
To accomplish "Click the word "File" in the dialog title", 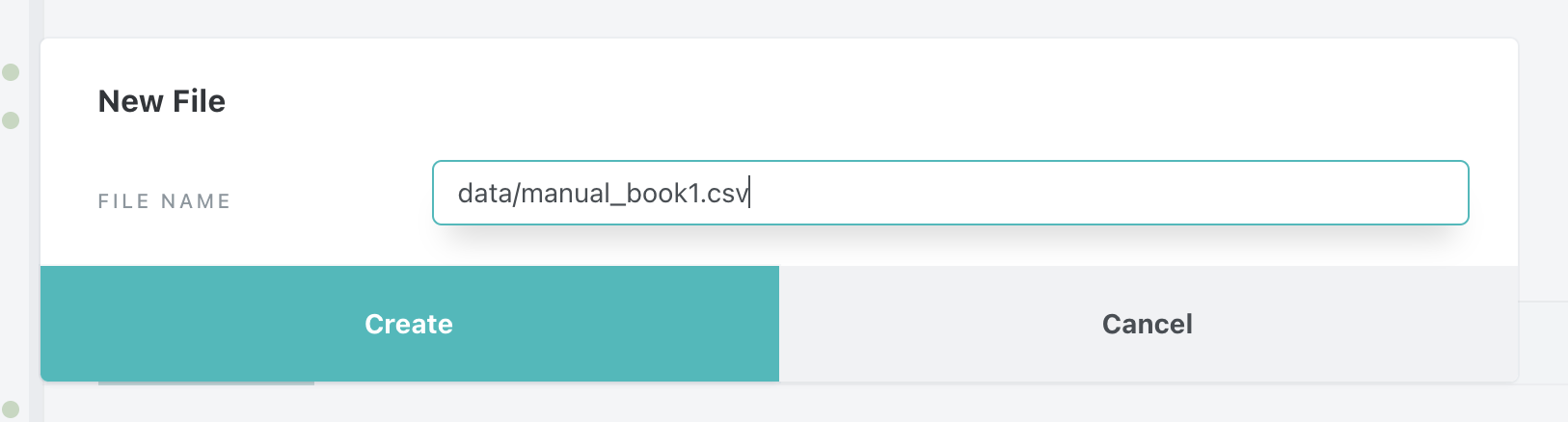I will coord(200,101).
